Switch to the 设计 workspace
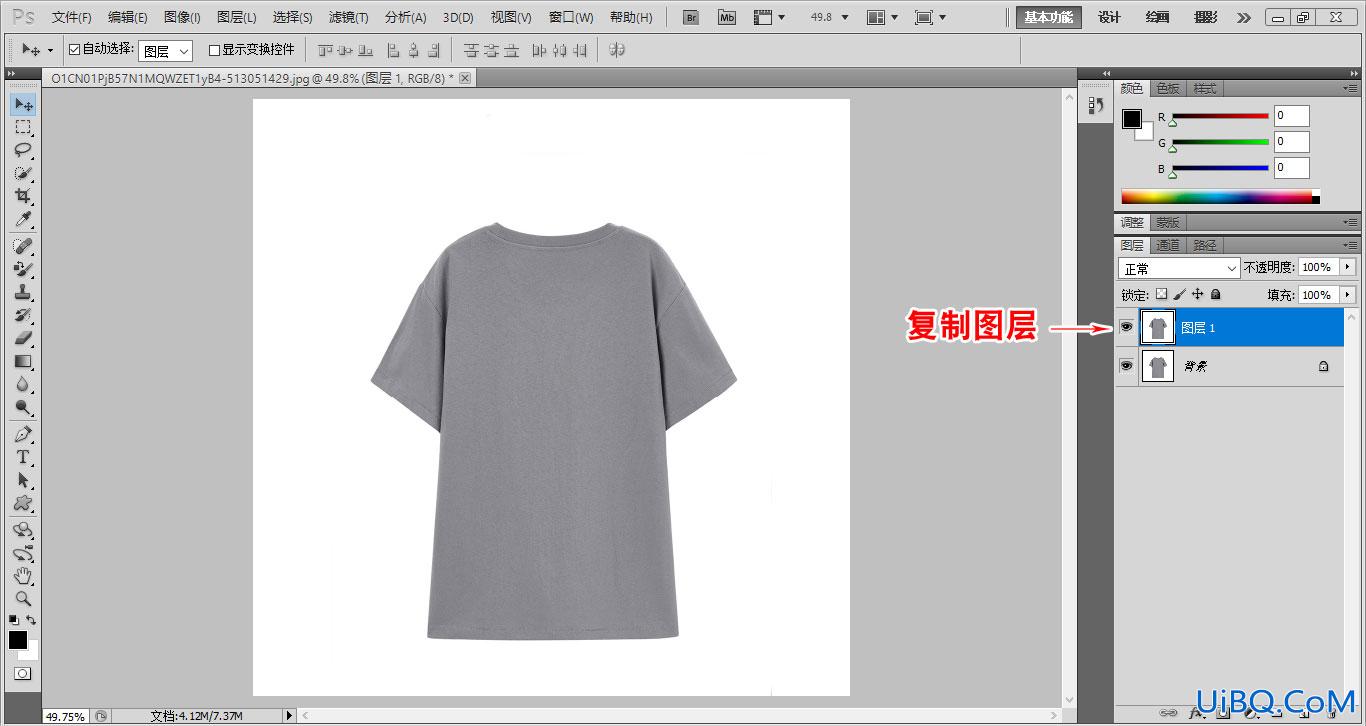This screenshot has height=726, width=1366. click(x=1109, y=17)
